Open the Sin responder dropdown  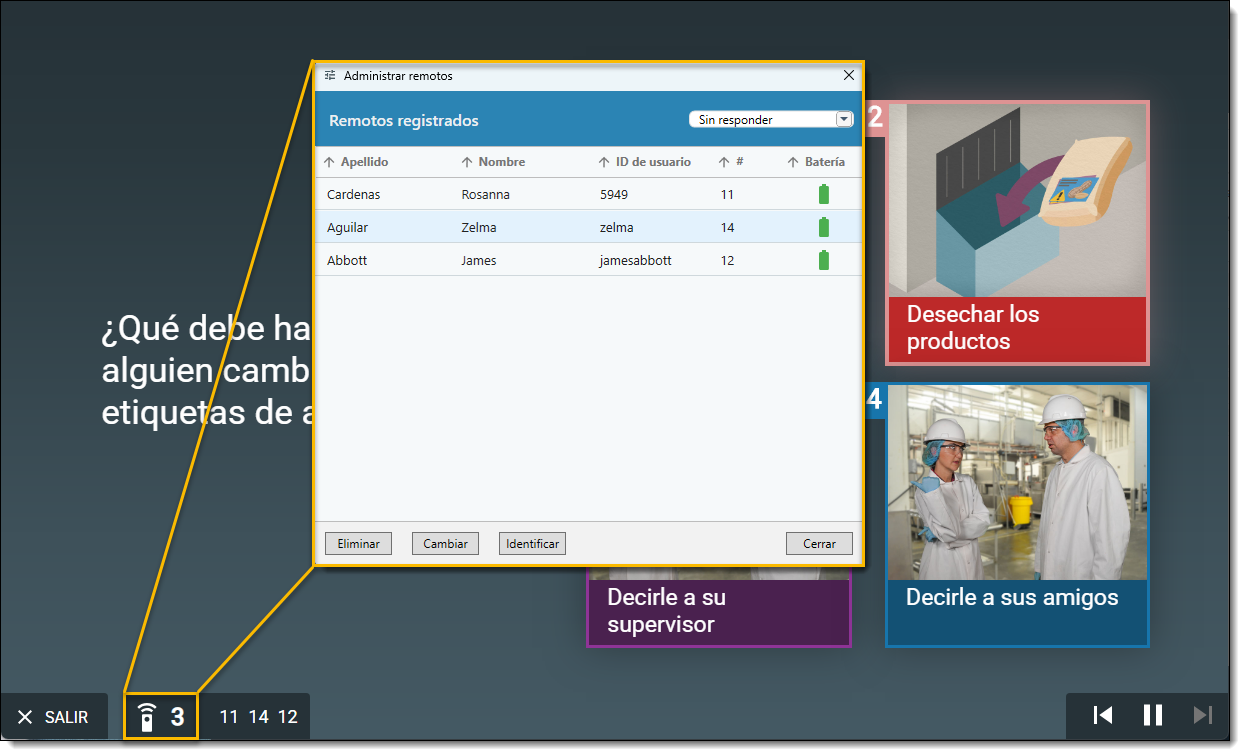(843, 119)
